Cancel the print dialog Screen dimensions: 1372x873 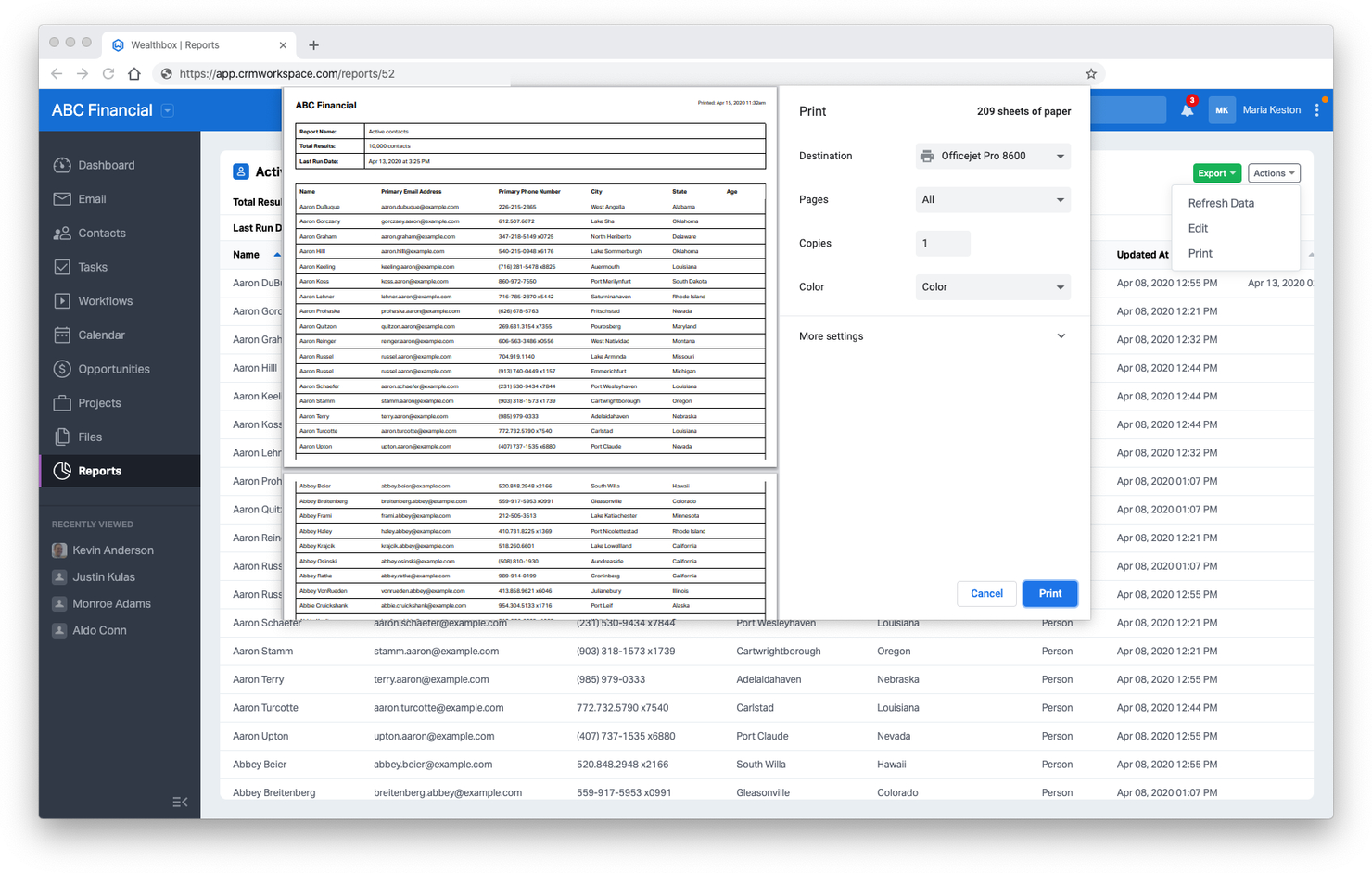coord(986,593)
